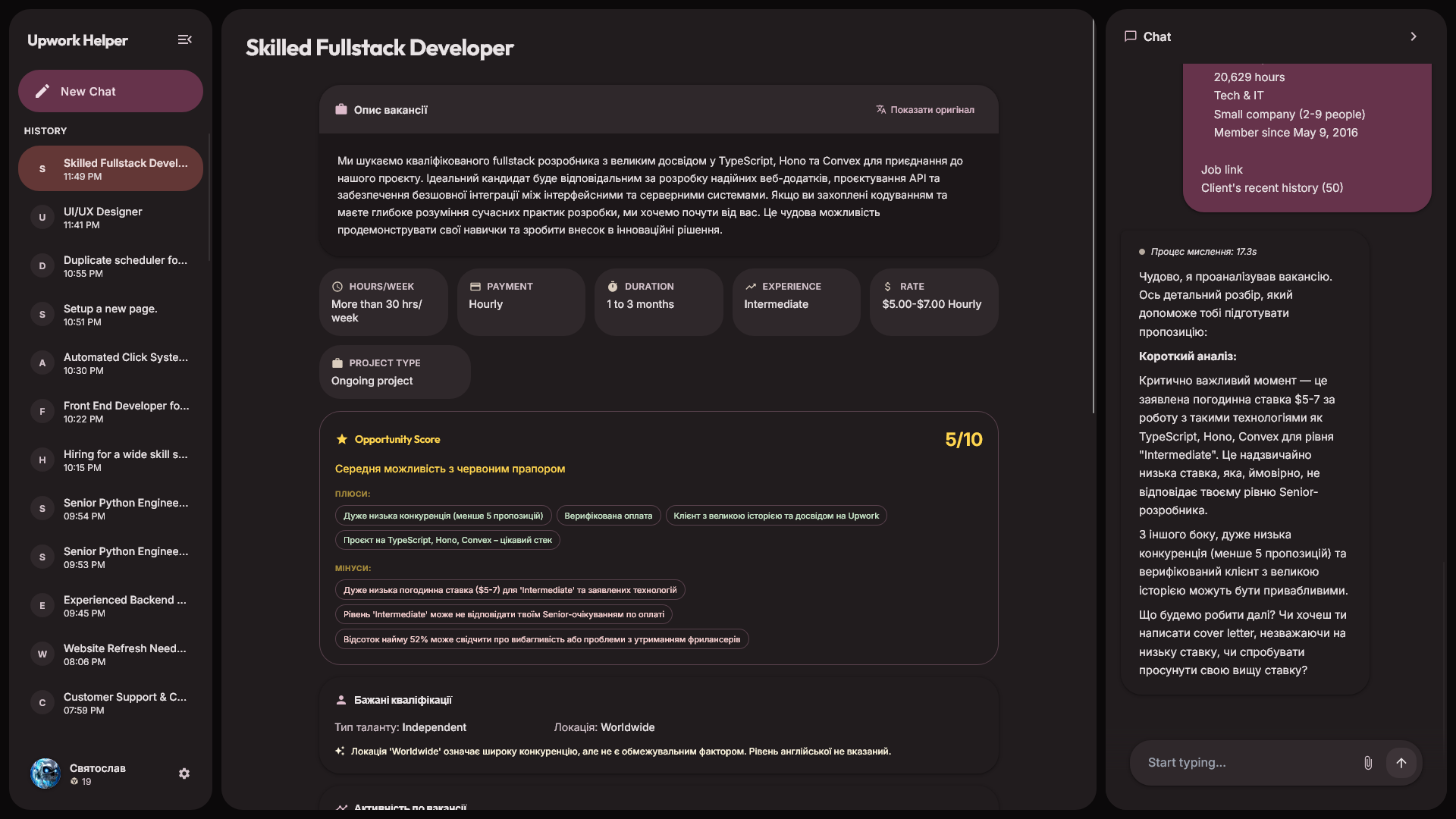
Task: Click main content vertical scrollbar
Action: tap(1093, 216)
